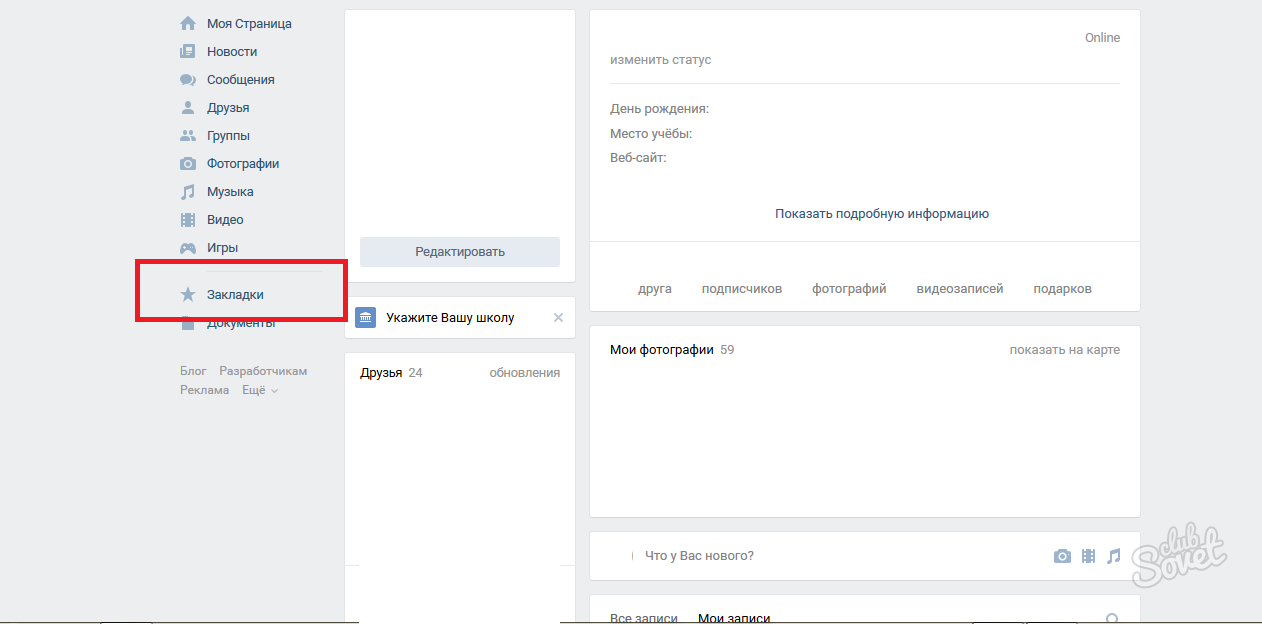
Task: Go to Новости in the sidebar
Action: pos(232,51)
